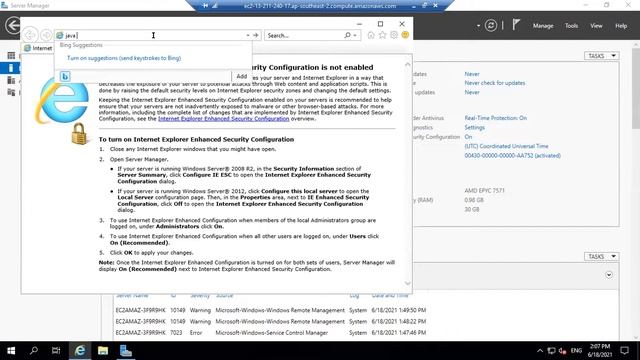
Task: Open the upper TASKS dropdown
Action: pos(602,56)
